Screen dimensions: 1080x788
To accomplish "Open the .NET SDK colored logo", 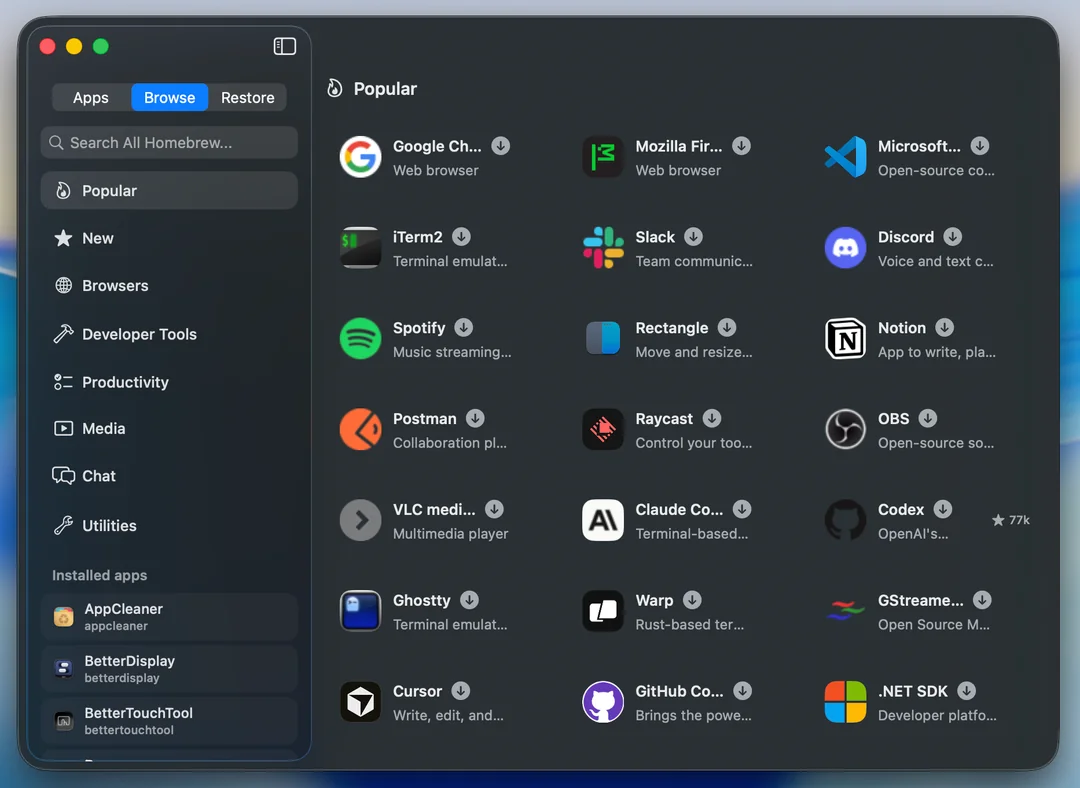I will (845, 702).
